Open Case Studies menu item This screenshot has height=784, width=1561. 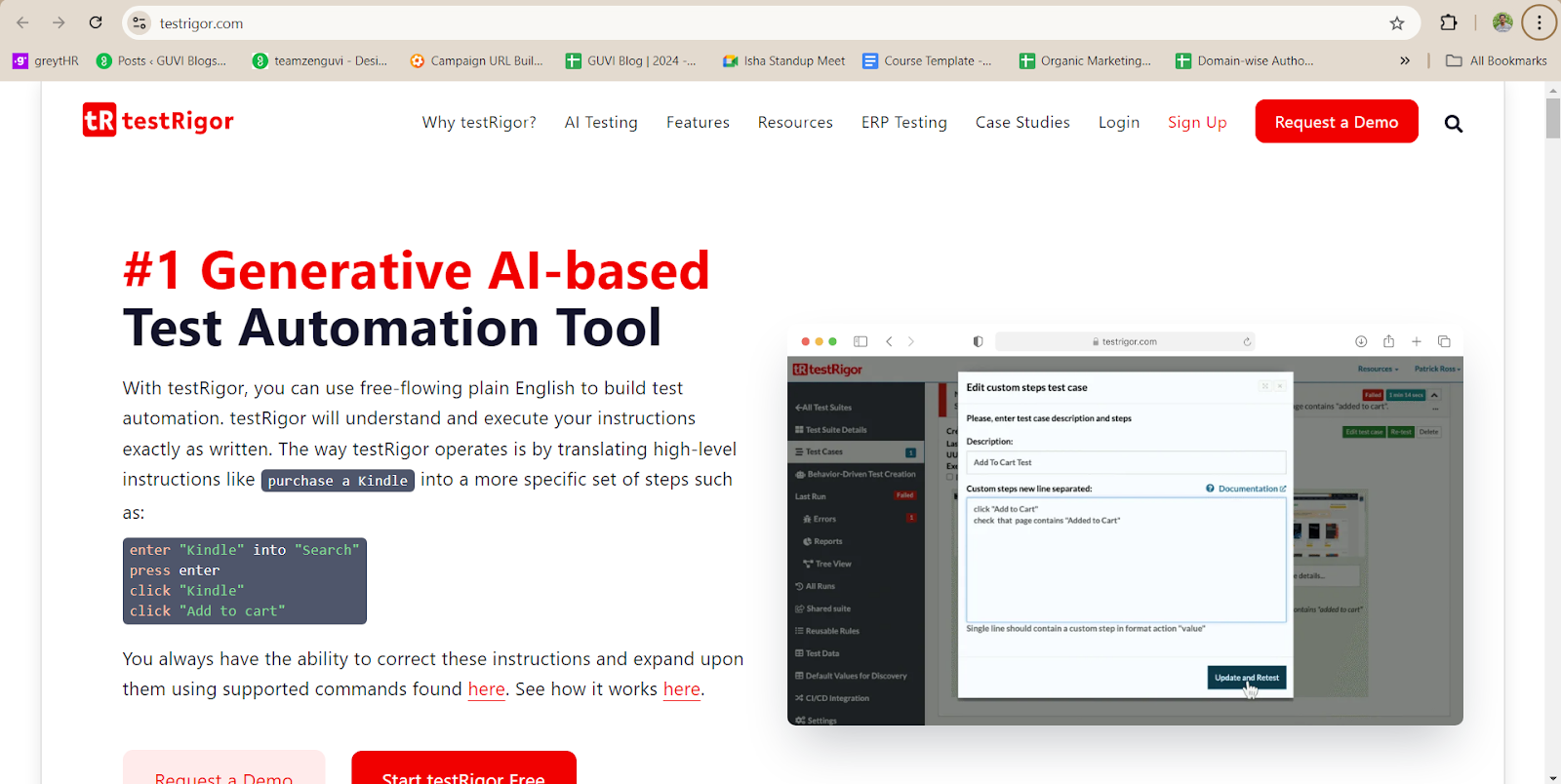1022,122
